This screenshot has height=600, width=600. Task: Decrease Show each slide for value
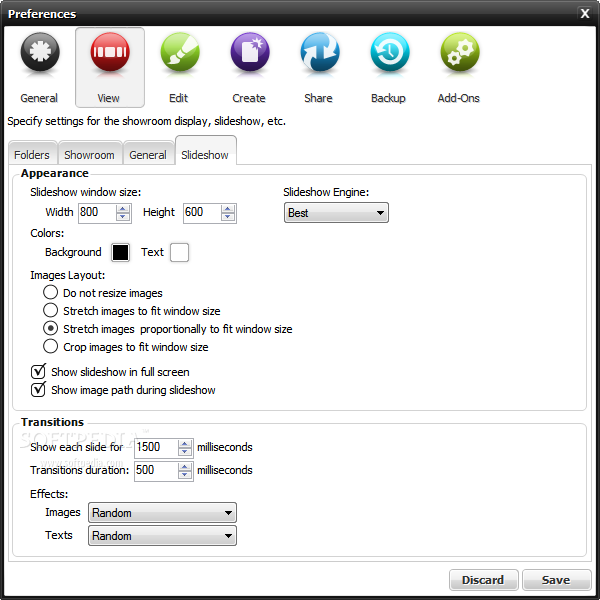(x=185, y=452)
